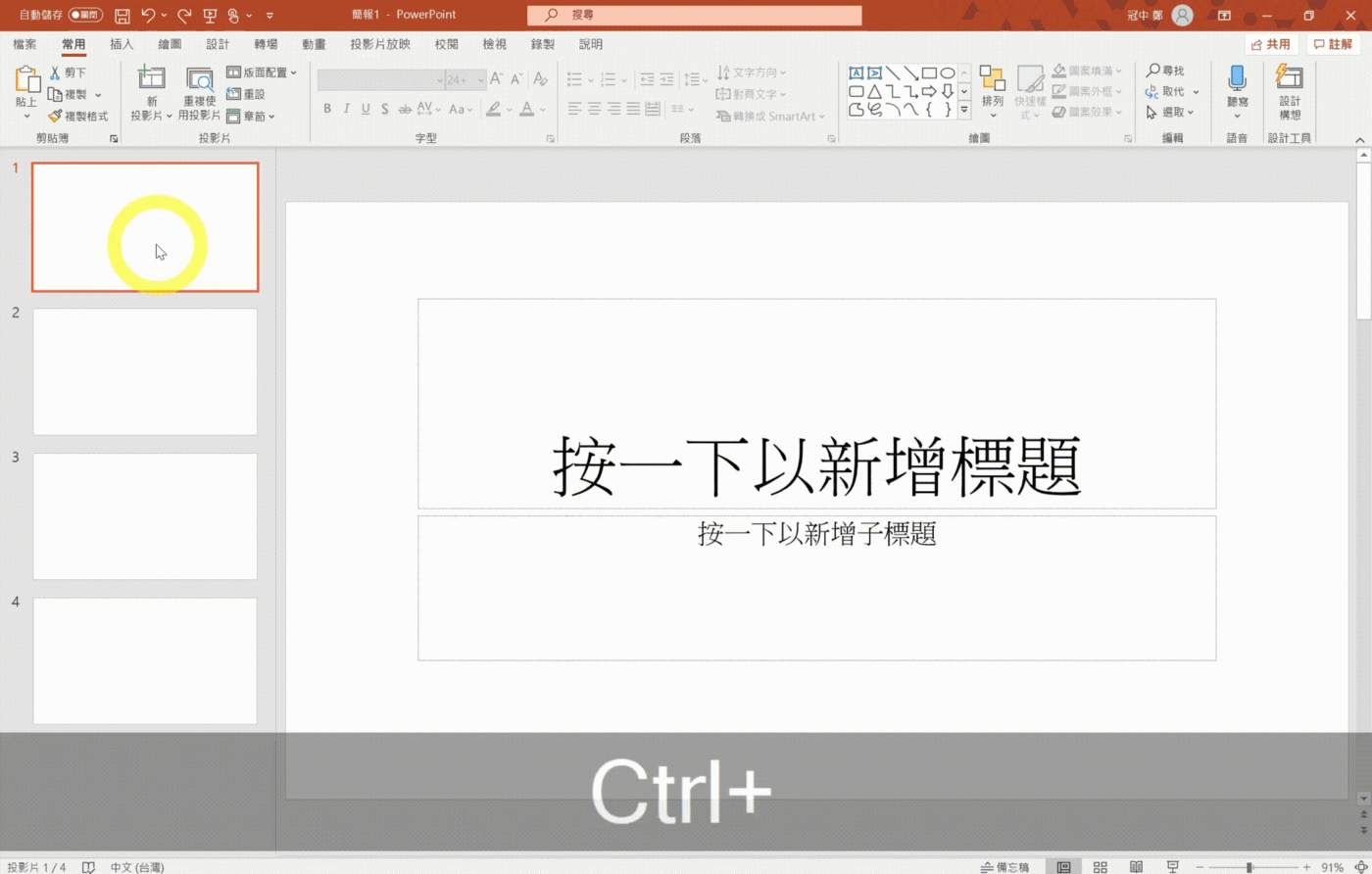
Task: Toggle Italic formatting
Action: click(x=346, y=109)
